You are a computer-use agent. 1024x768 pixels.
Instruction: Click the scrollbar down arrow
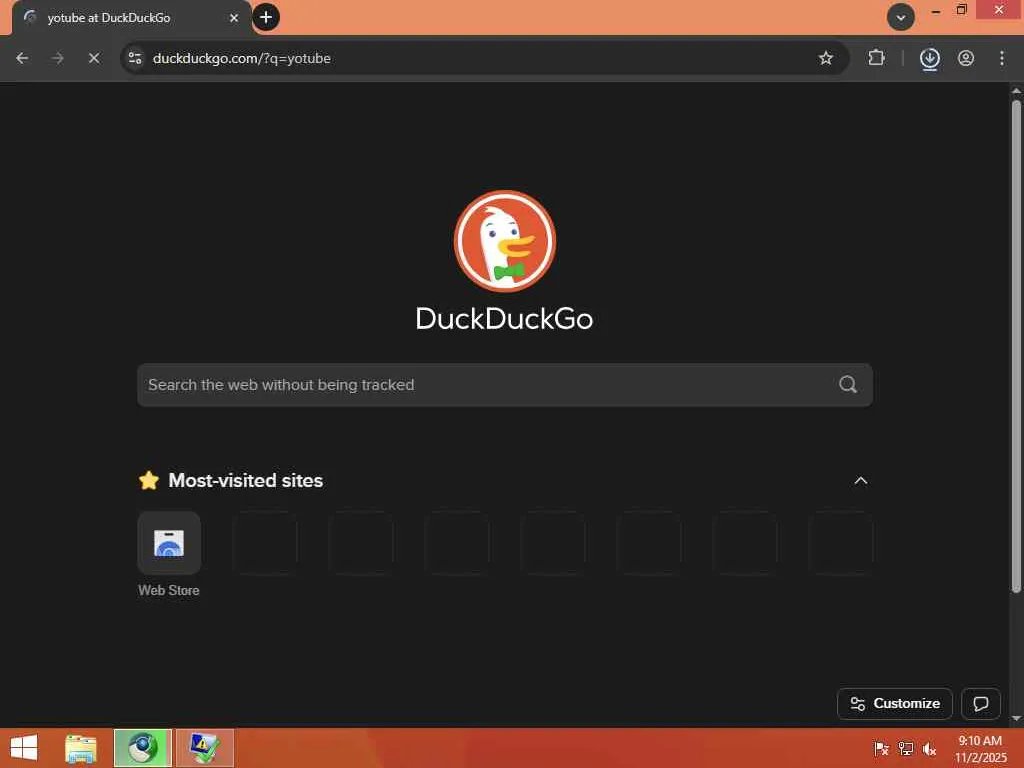click(x=1016, y=718)
